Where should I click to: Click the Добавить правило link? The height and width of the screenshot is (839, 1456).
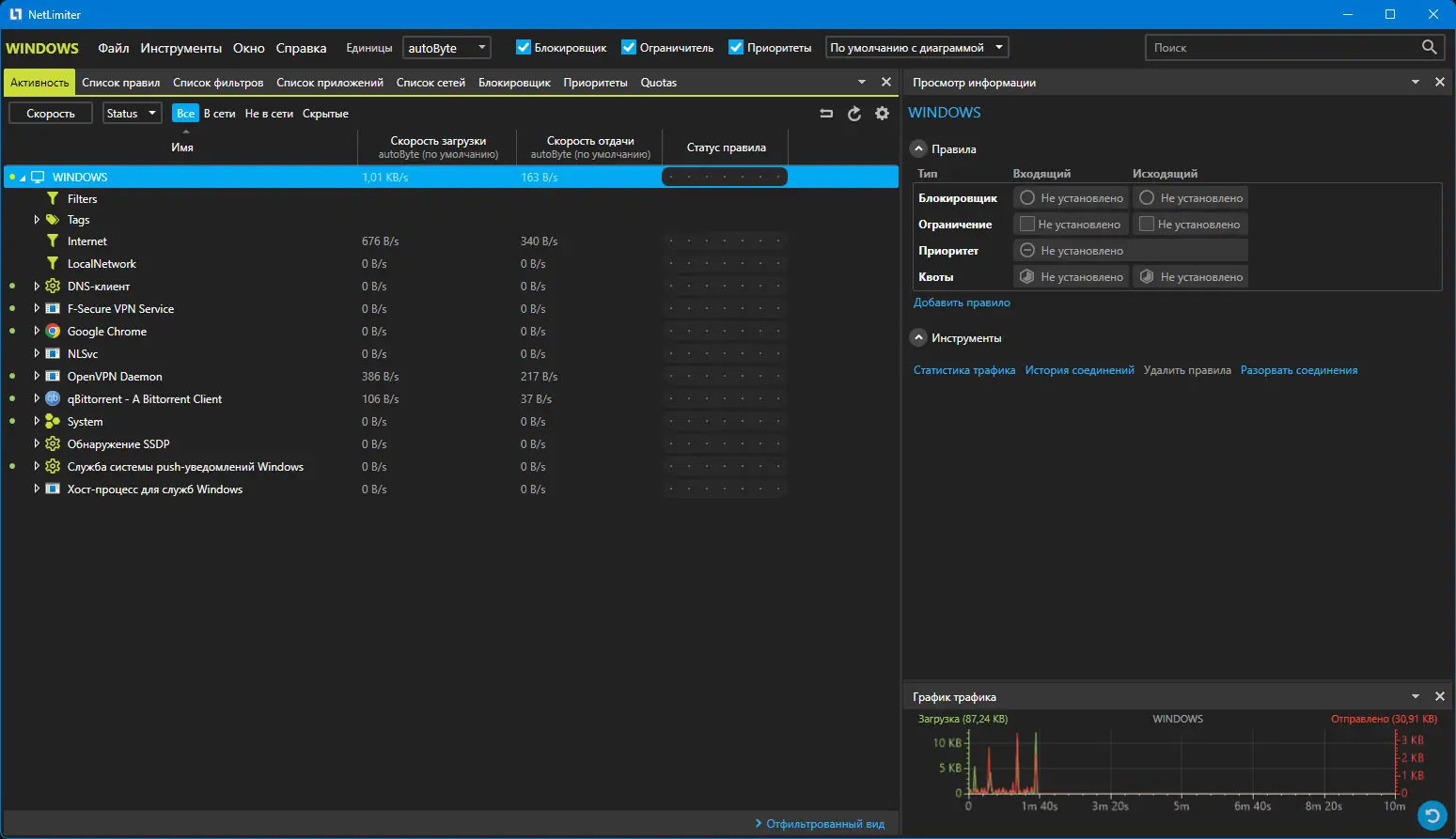962,303
